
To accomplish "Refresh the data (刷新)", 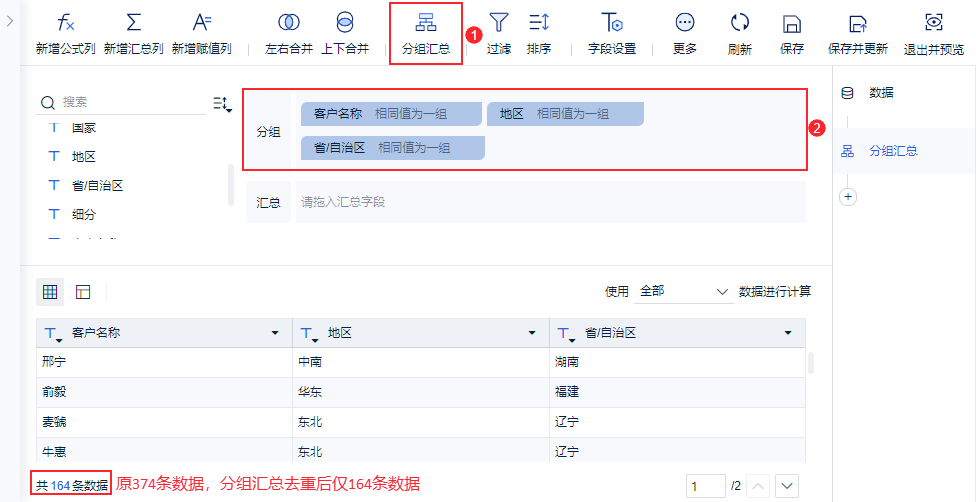I will tap(739, 34).
